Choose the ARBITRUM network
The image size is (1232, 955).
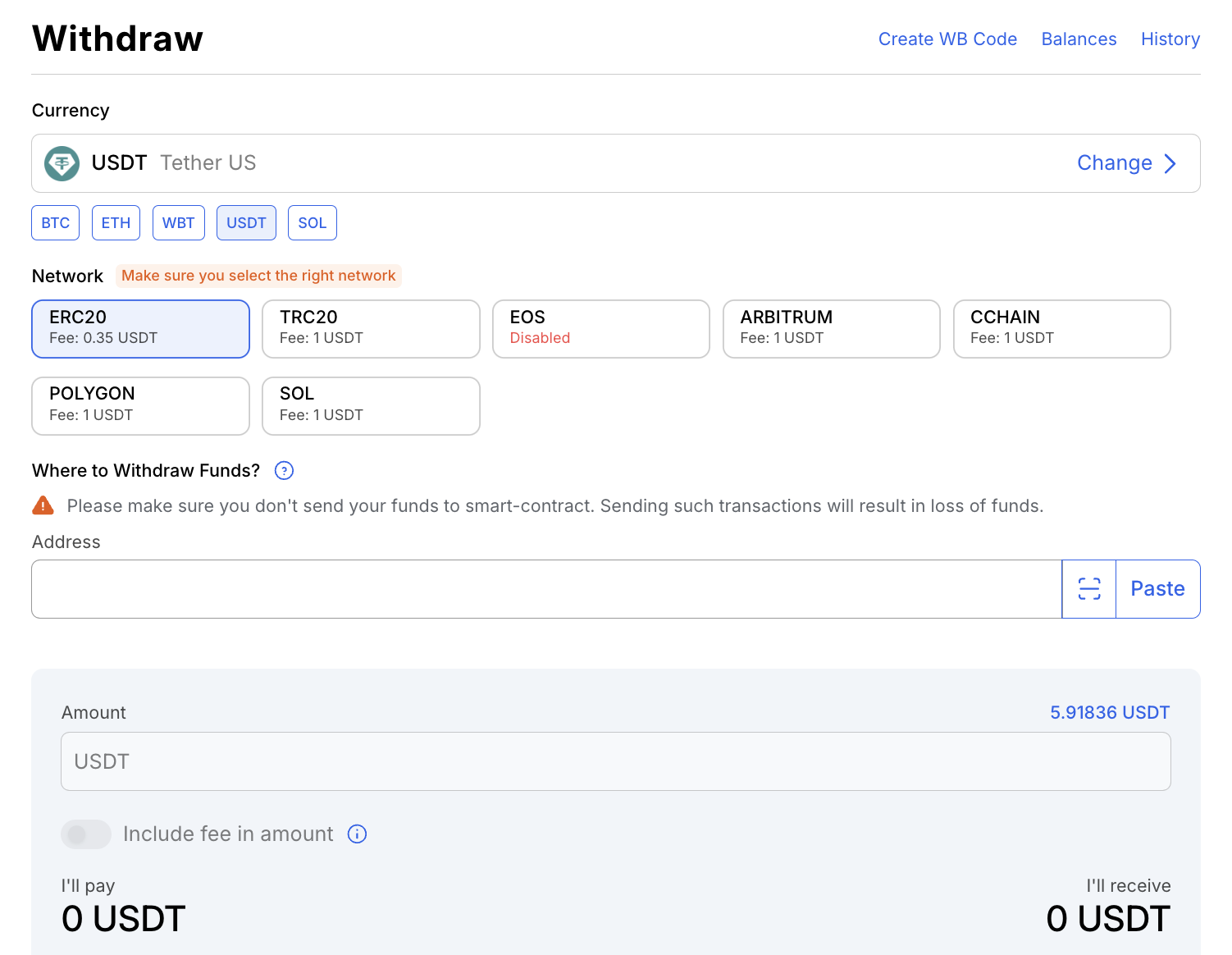point(831,329)
